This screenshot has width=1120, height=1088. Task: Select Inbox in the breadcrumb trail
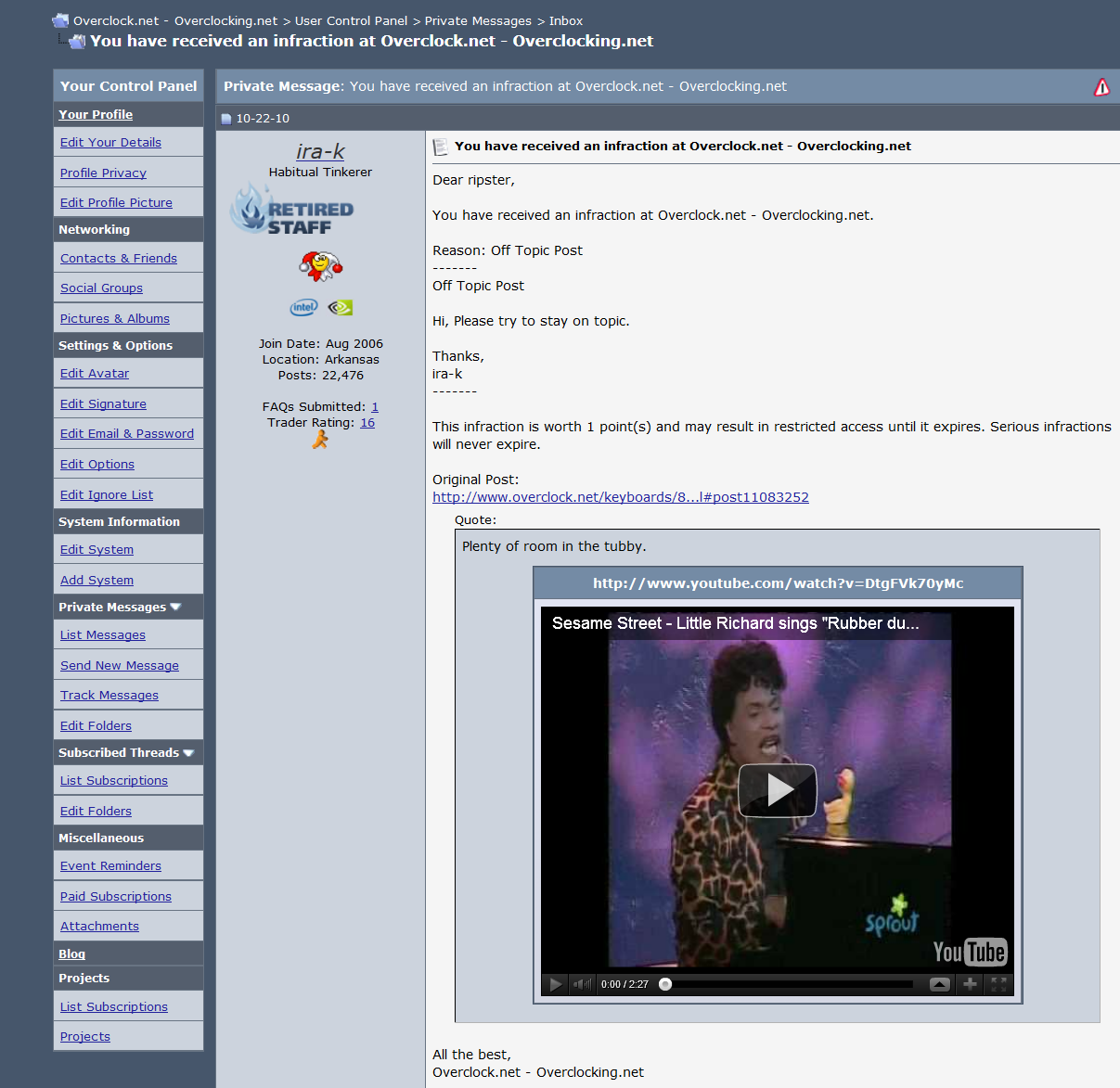tap(566, 20)
